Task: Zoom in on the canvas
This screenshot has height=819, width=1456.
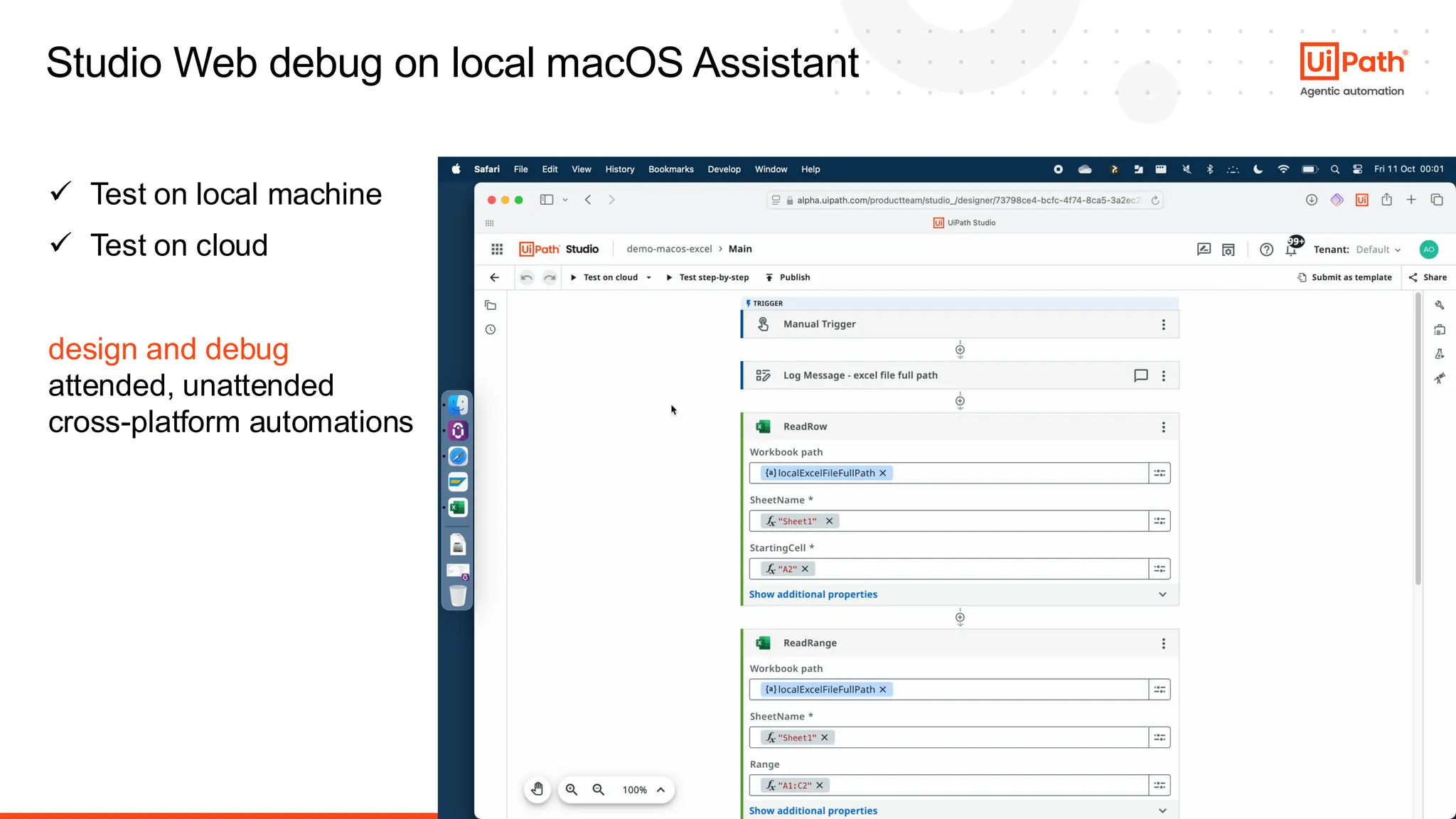Action: coord(572,789)
